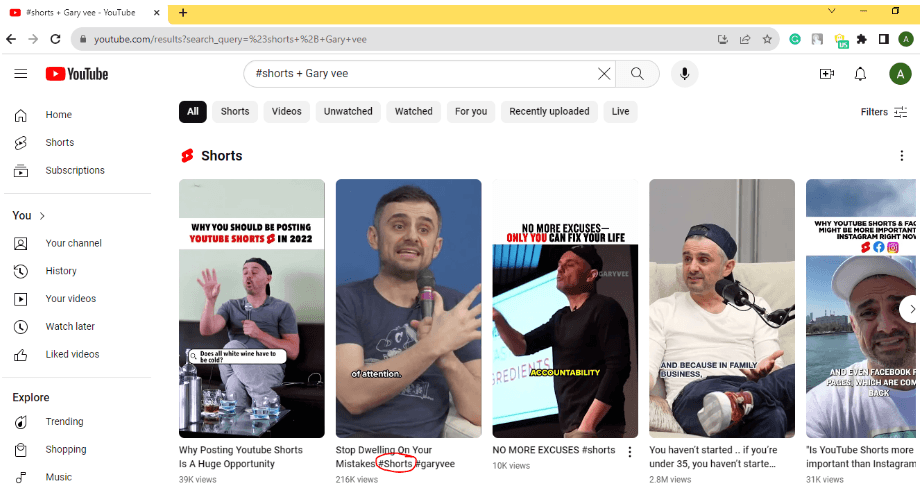
Task: Open 'NO MORE EXCUSES #shorts' title
Action: click(x=554, y=450)
